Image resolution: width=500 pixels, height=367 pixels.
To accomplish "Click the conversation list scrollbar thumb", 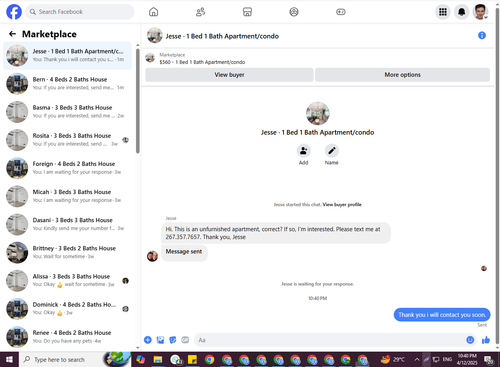I will point(138,100).
